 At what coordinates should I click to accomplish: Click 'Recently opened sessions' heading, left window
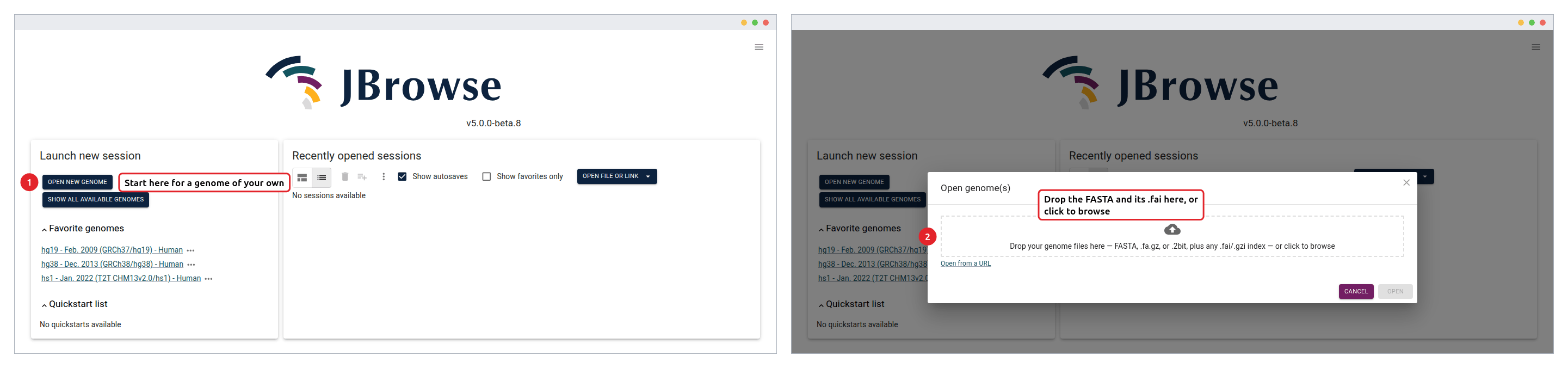(356, 156)
